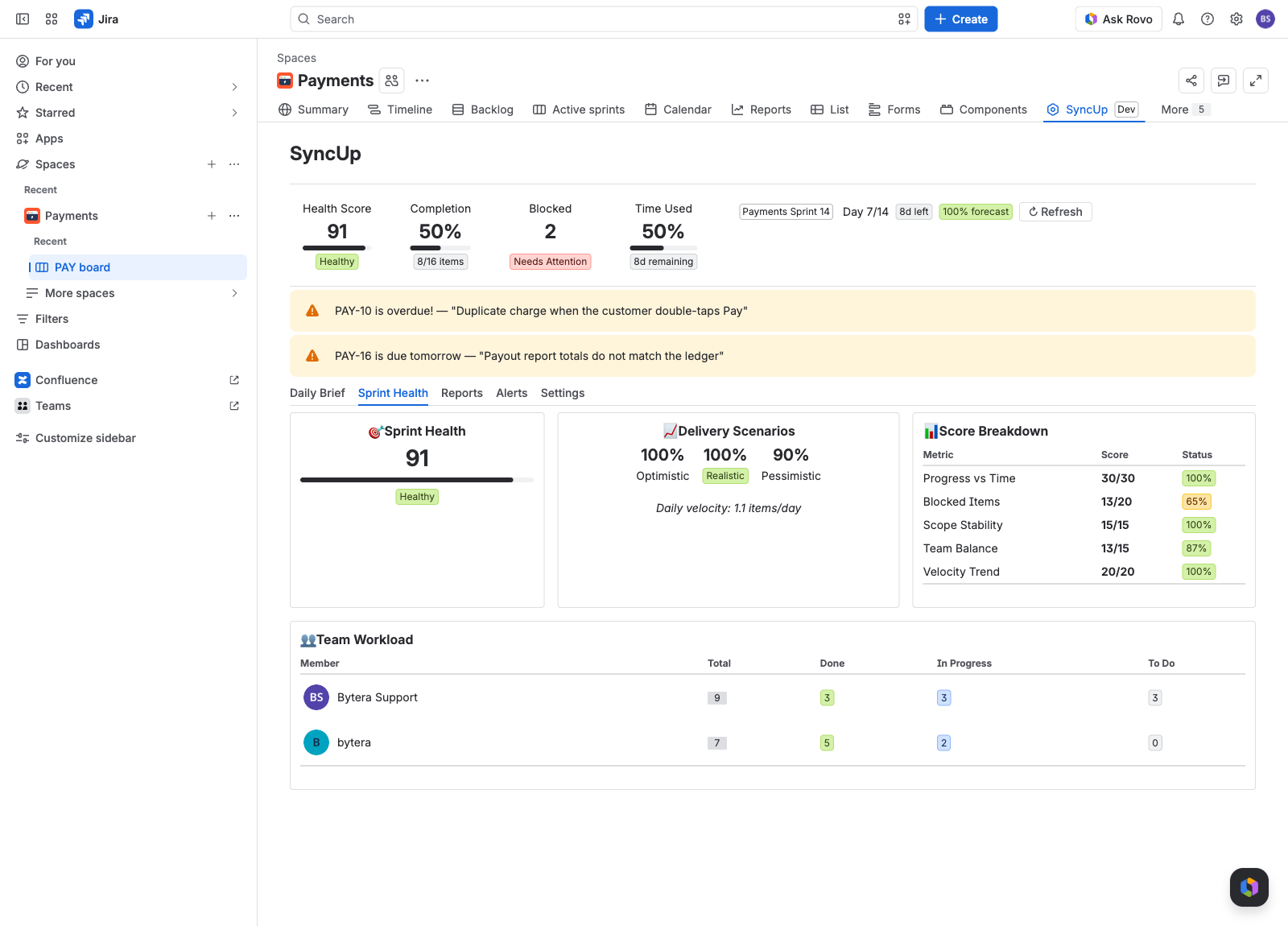The image size is (1288, 926).
Task: Click the Jira logo
Action: coord(97,19)
